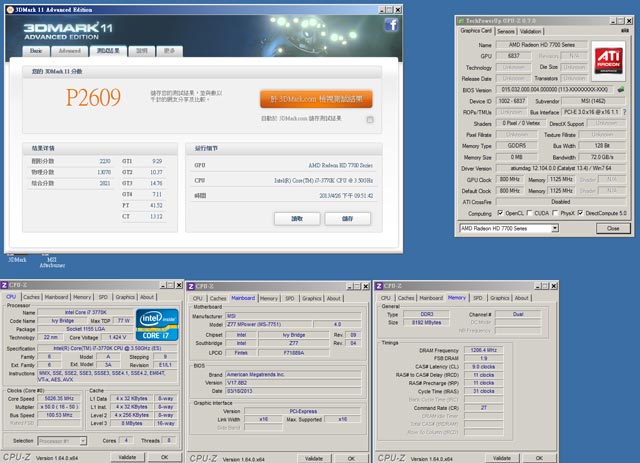Click the Close button in GPU-Z
This screenshot has height=463, width=640.
pos(613,228)
